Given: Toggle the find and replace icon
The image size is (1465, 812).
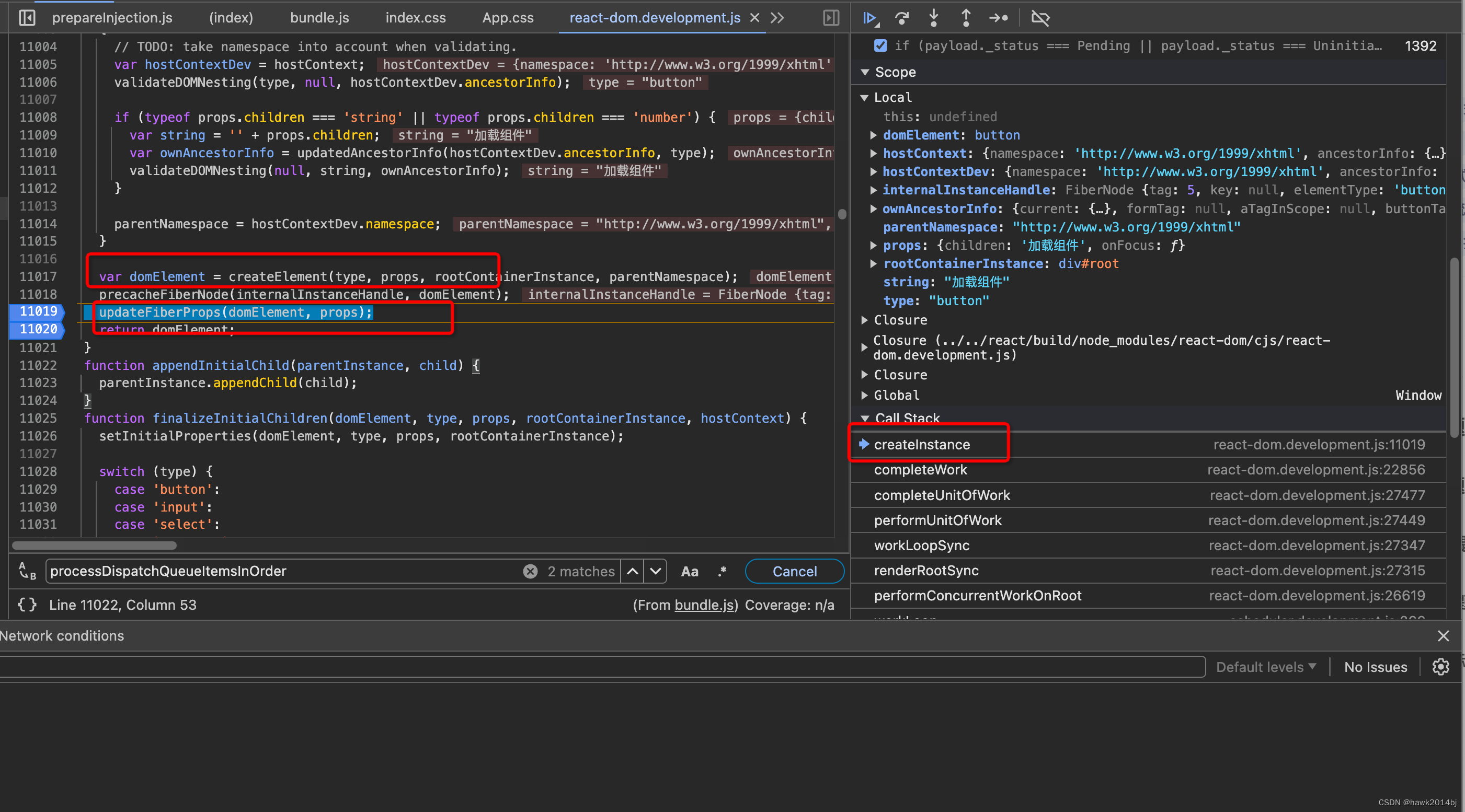Looking at the screenshot, I should tap(27, 571).
